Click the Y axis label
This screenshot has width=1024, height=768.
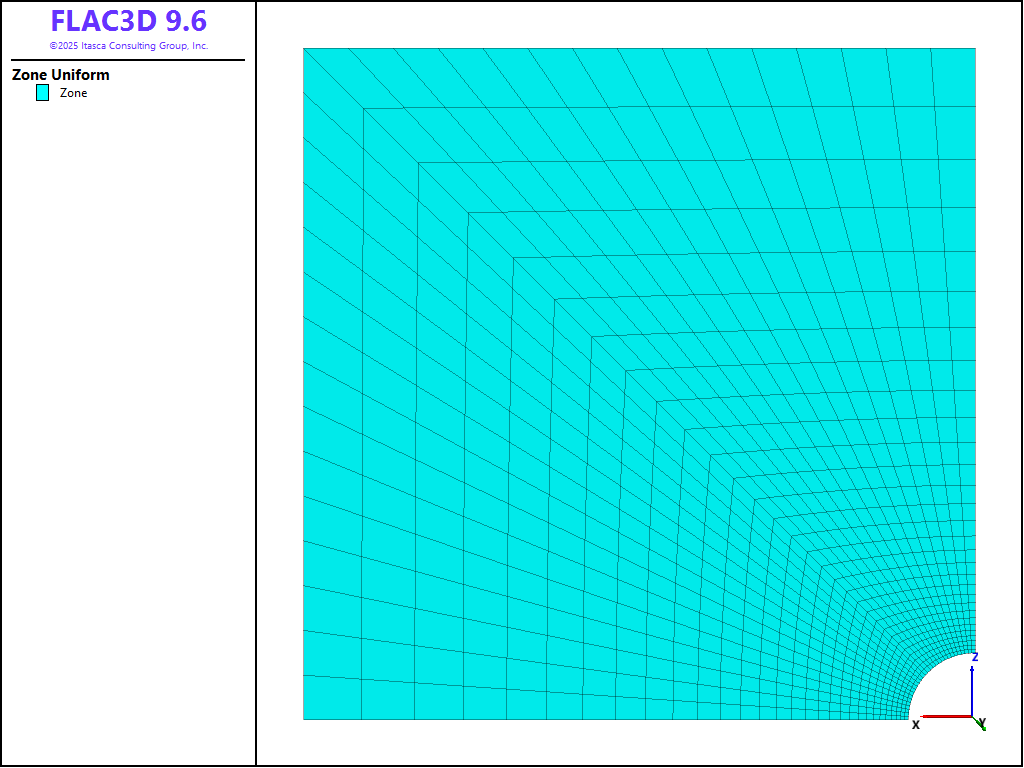point(982,722)
